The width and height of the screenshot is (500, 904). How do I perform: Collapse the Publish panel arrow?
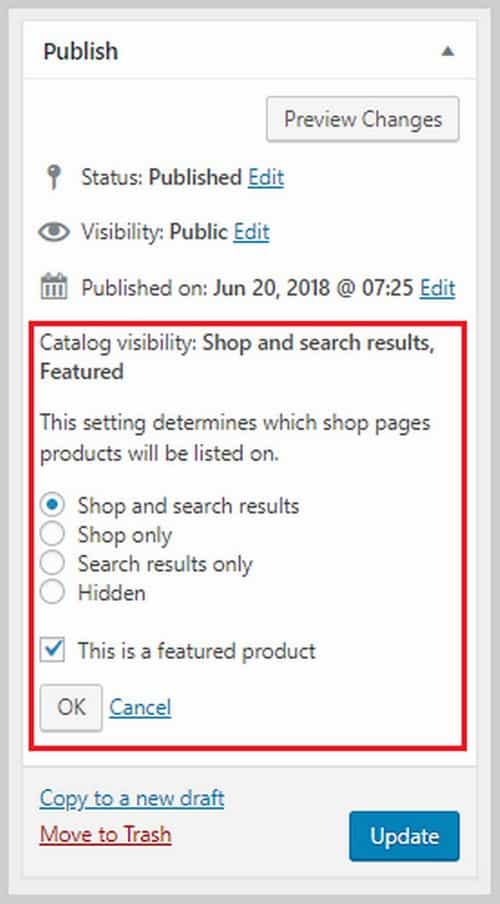(448, 51)
